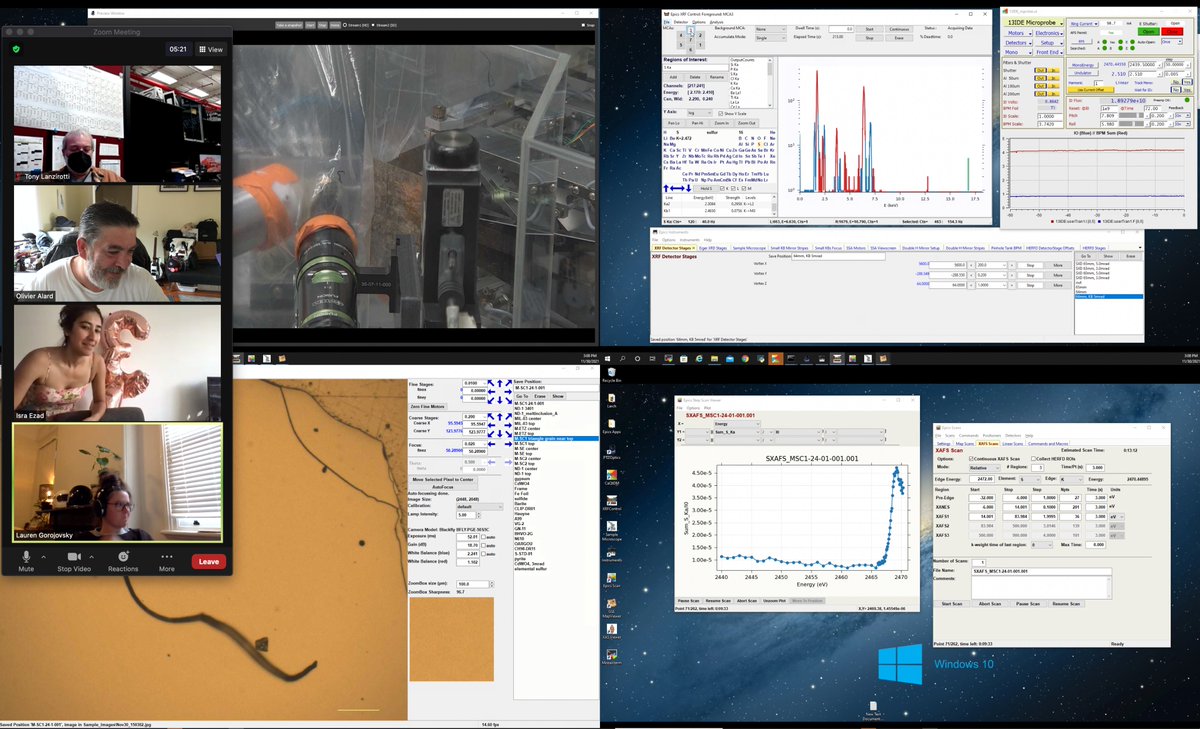Viewport: 1200px width, 729px height.
Task: Expand Stop Video options caret in Zoom
Action: (x=91, y=557)
